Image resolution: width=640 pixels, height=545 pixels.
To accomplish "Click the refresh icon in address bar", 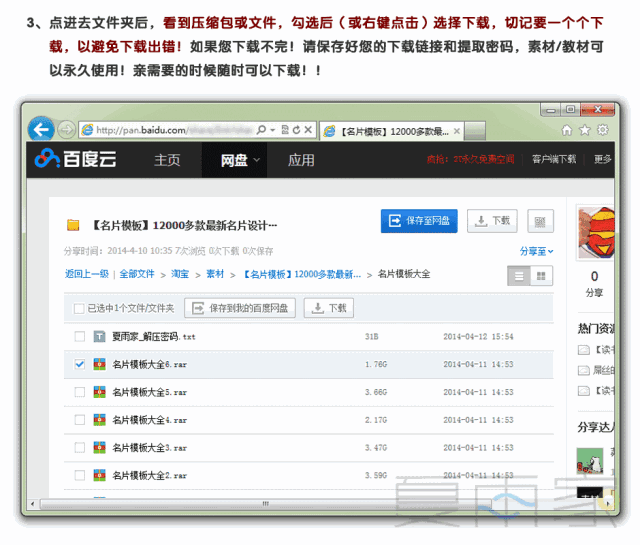I will point(297,130).
